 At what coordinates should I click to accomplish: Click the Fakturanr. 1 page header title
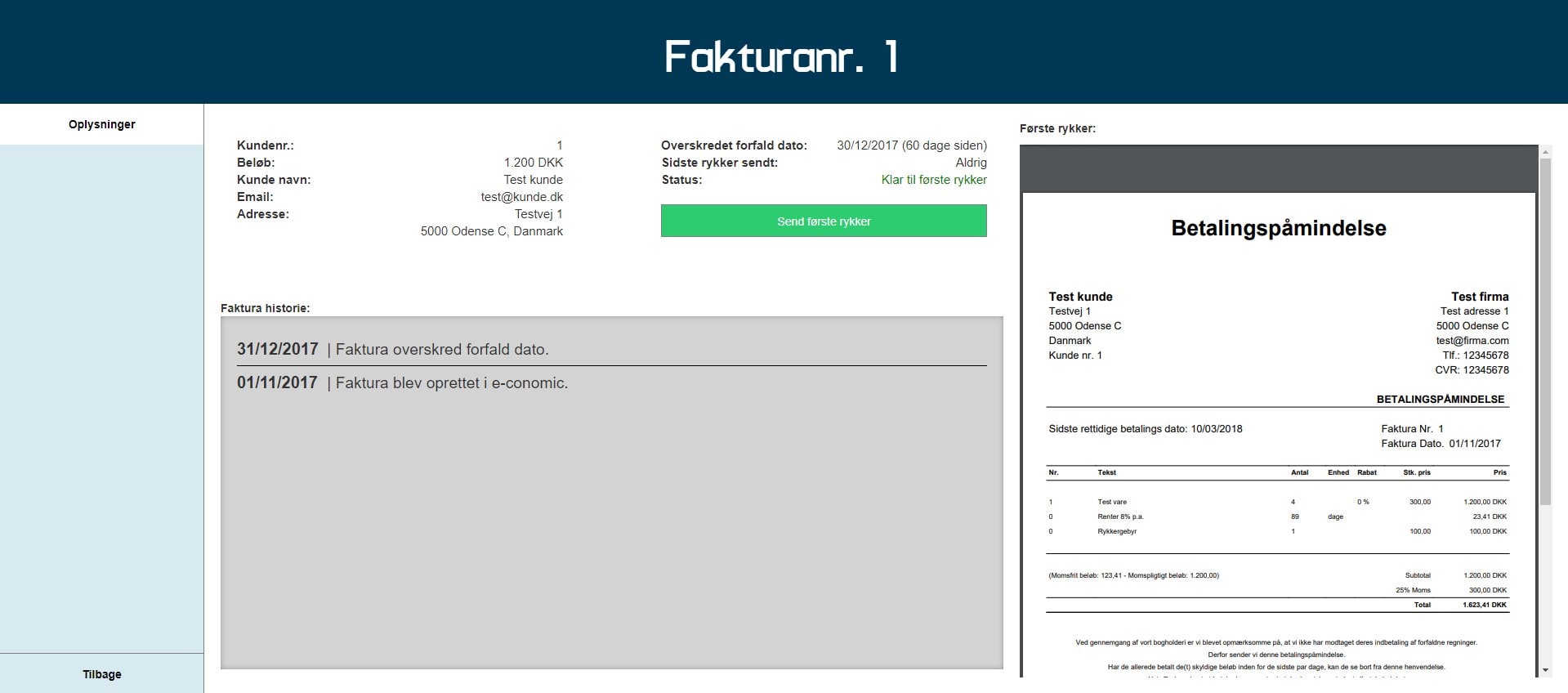[783, 56]
